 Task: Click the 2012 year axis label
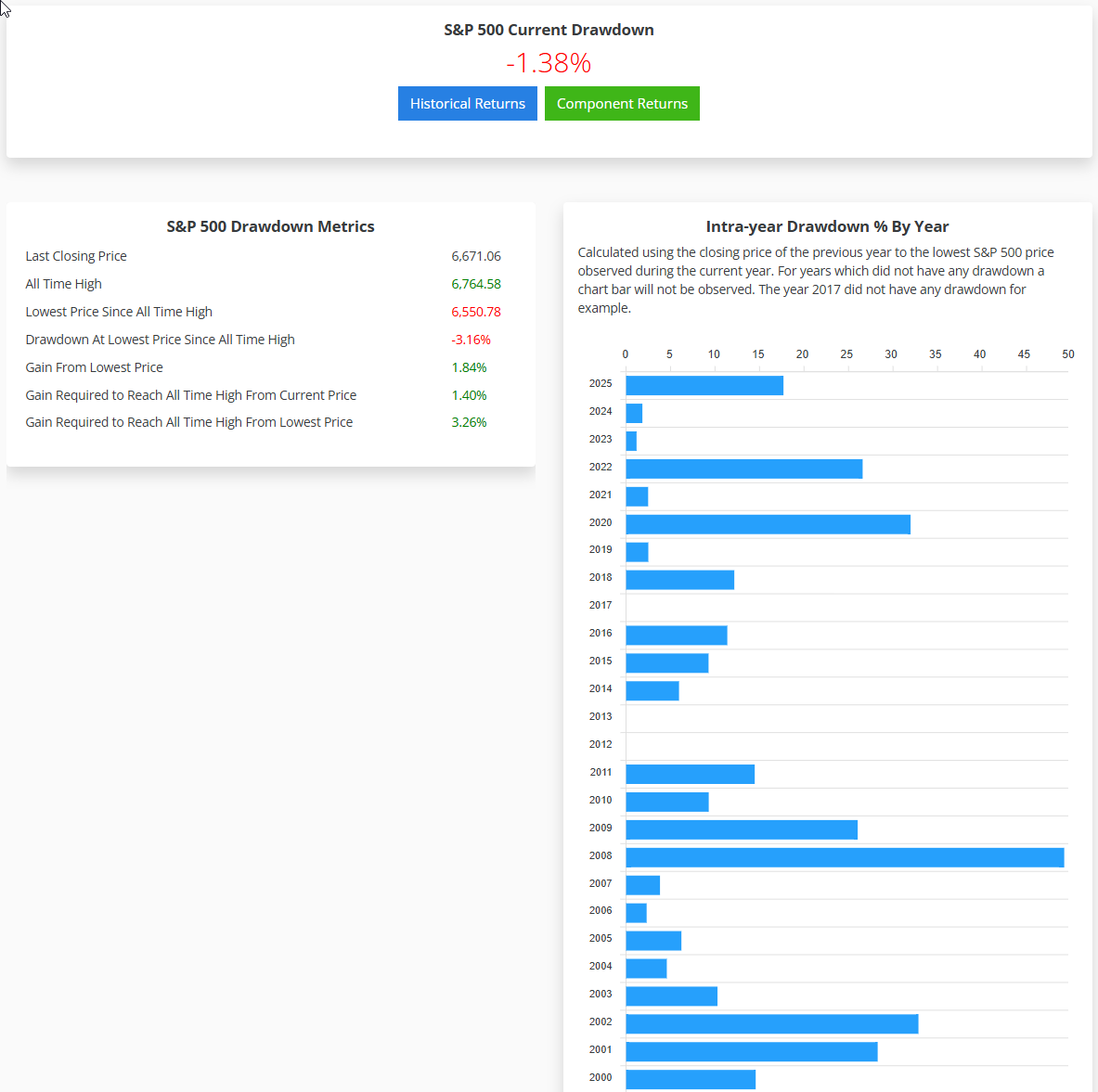tap(601, 744)
